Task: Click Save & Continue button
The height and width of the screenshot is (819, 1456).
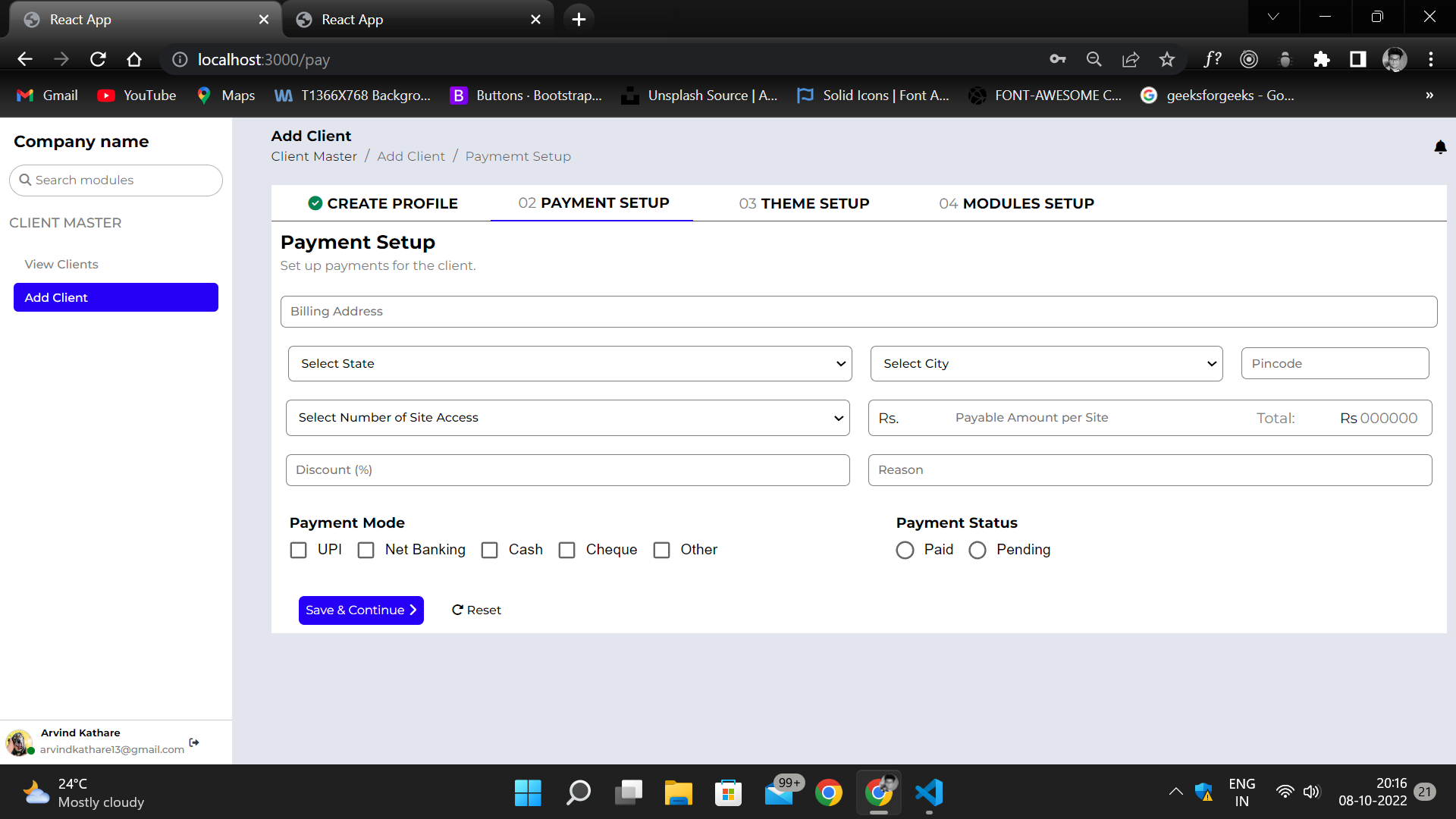Action: [x=361, y=610]
